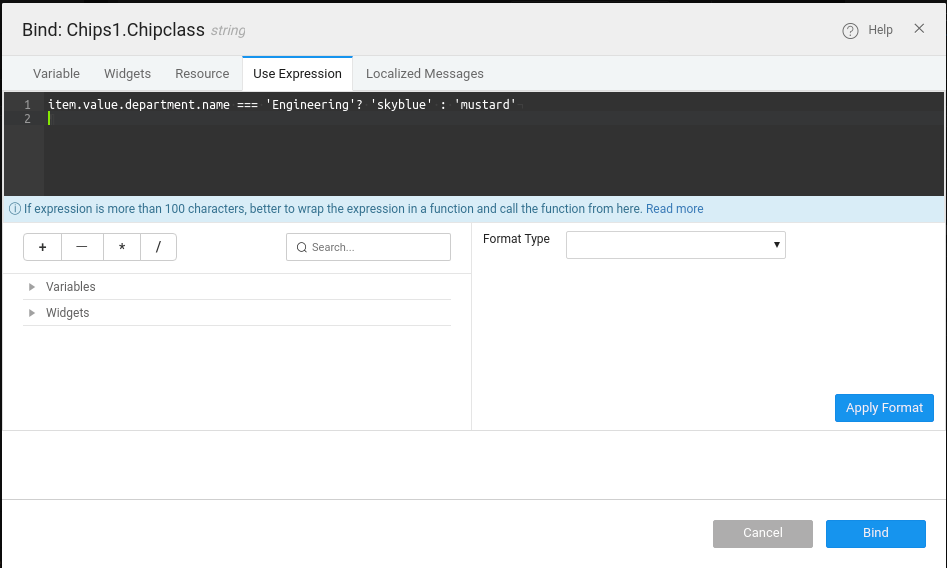
Task: Close the Bind dialog with X
Action: tap(919, 29)
